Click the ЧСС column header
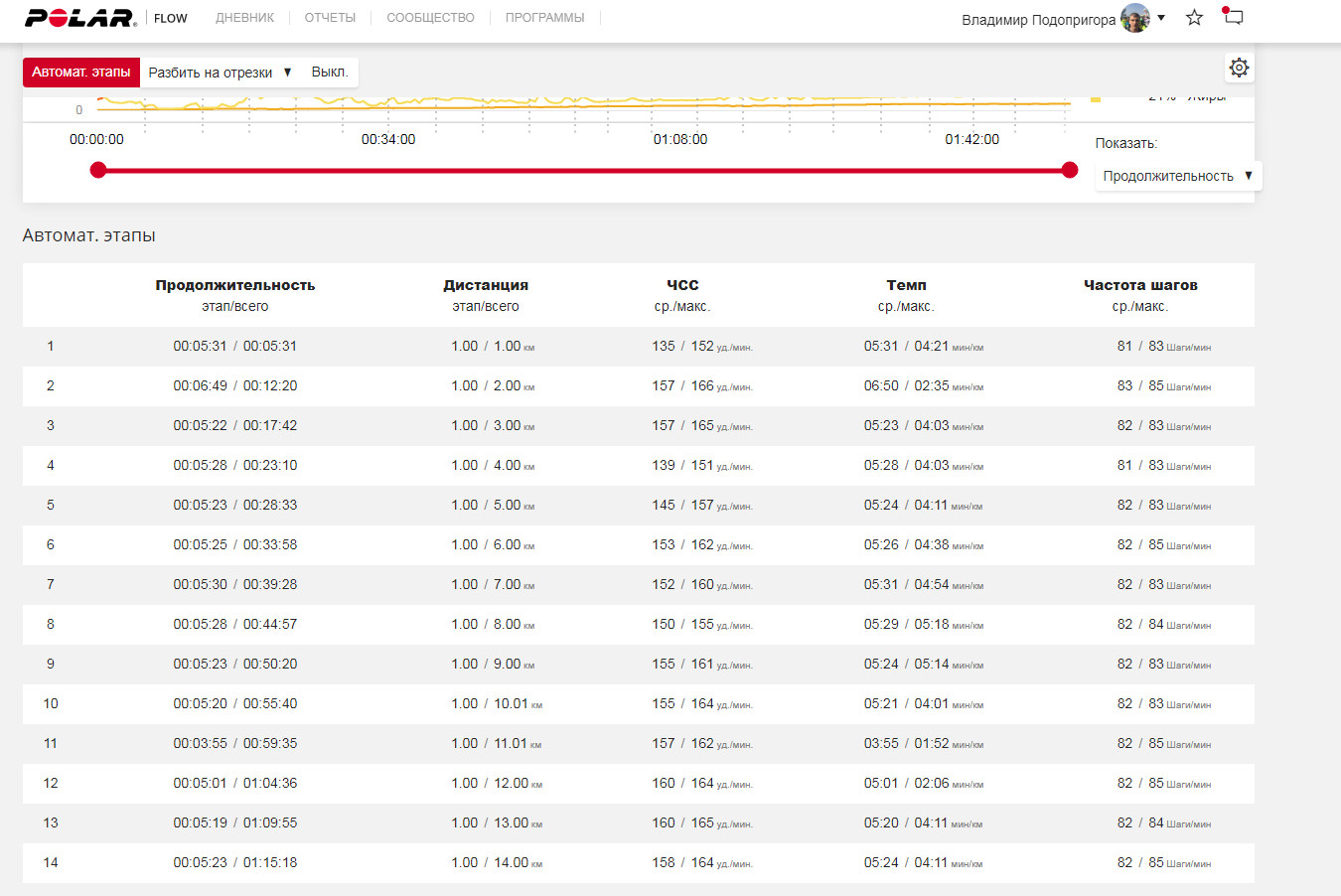The height and width of the screenshot is (896, 1341). click(682, 285)
